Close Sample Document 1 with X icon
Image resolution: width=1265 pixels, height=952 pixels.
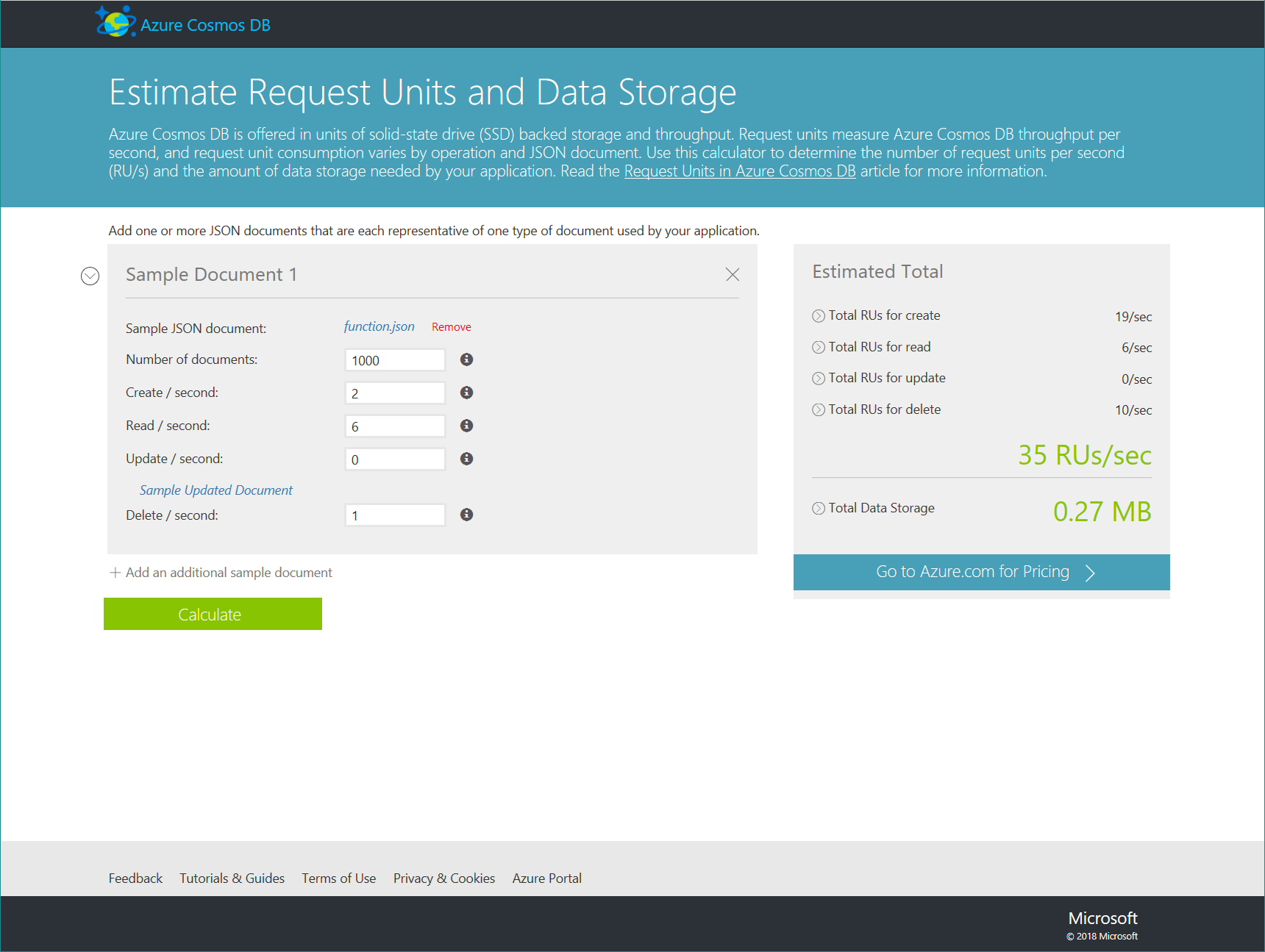coord(733,274)
